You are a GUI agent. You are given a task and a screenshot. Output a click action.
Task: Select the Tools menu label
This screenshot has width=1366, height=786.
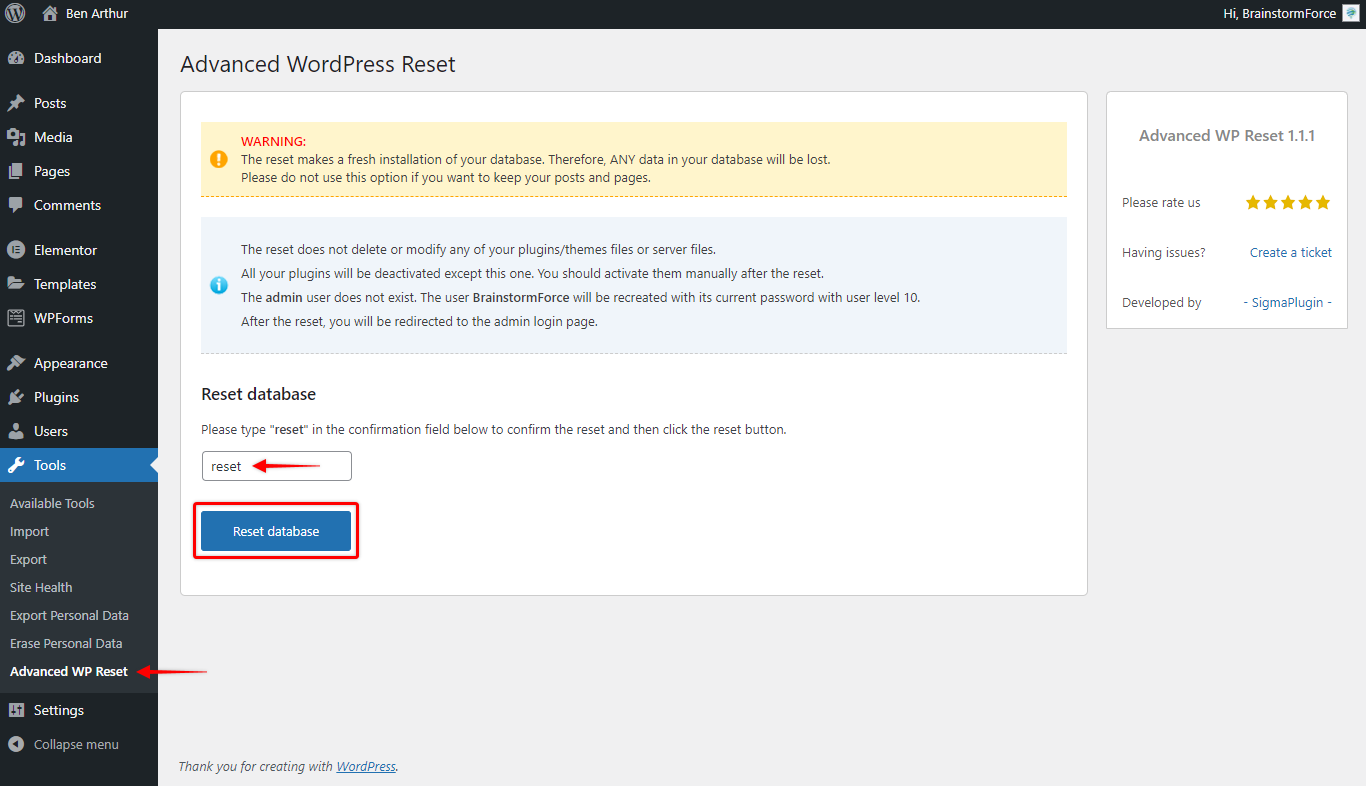50,465
